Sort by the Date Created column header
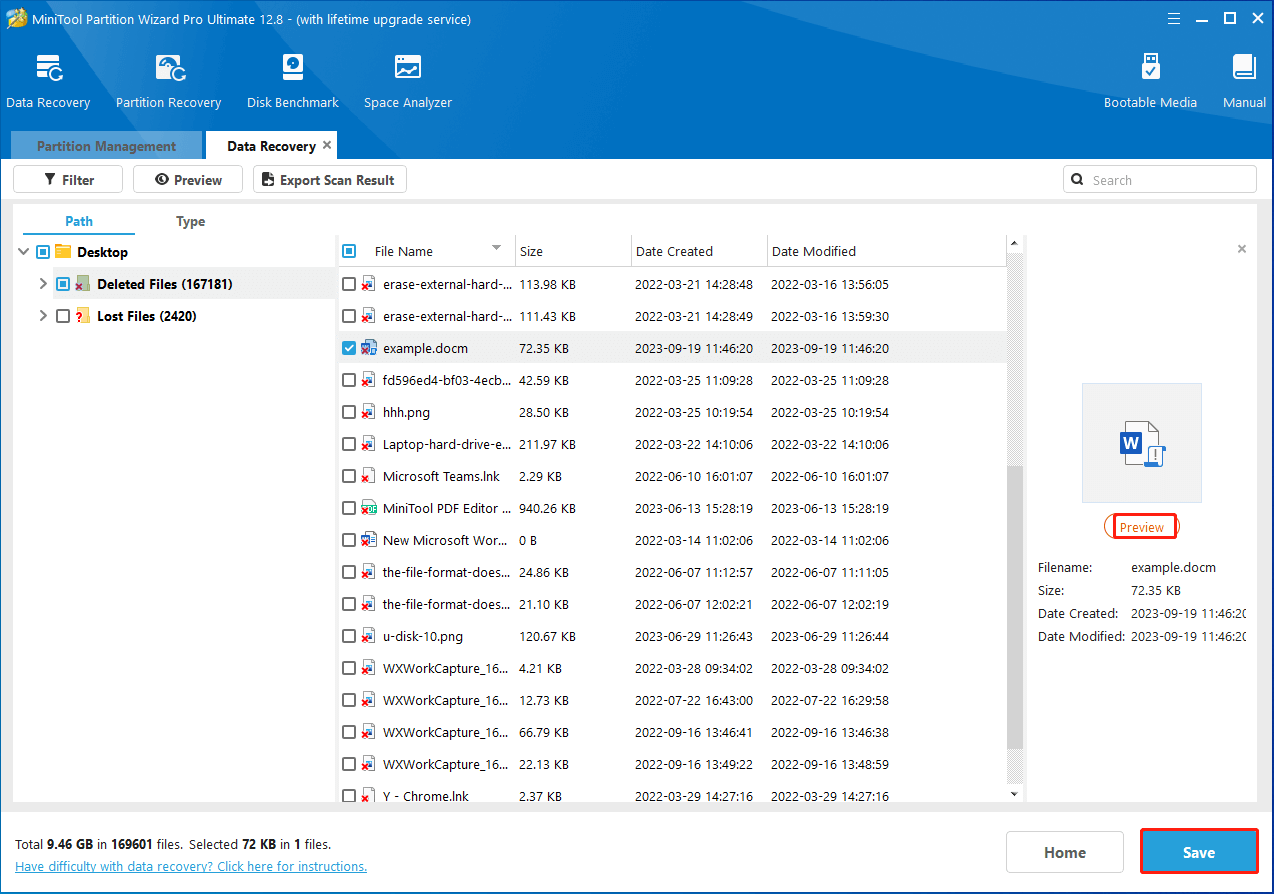The width and height of the screenshot is (1274, 894). pos(699,251)
